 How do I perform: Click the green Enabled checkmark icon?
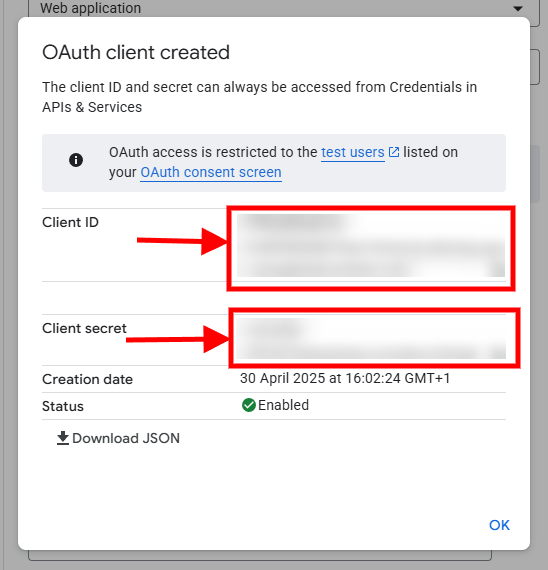249,405
